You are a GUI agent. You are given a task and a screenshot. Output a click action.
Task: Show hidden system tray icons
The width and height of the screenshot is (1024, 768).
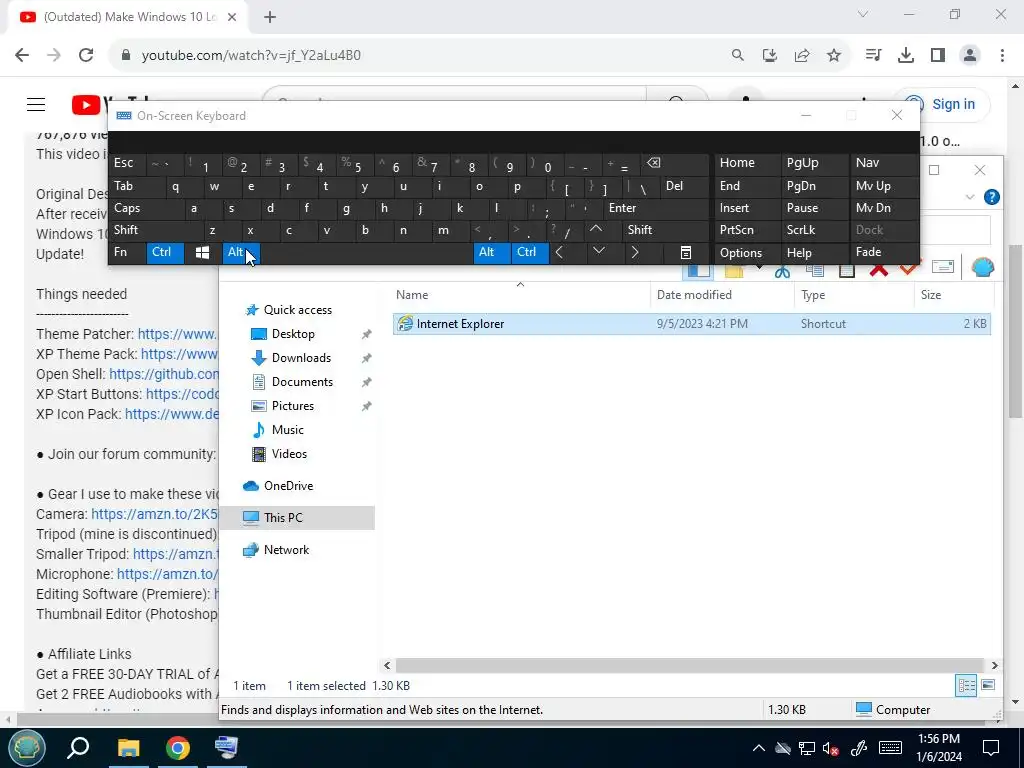pos(758,748)
